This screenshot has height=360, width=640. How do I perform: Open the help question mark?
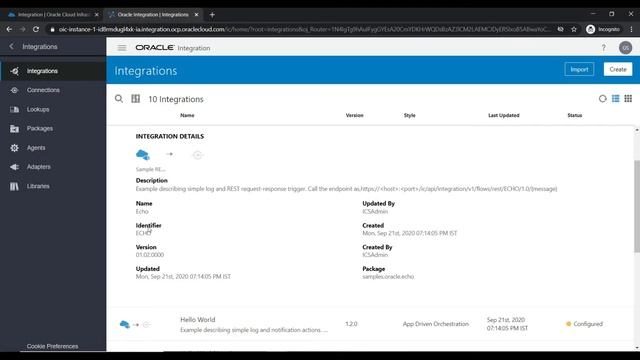(x=603, y=48)
